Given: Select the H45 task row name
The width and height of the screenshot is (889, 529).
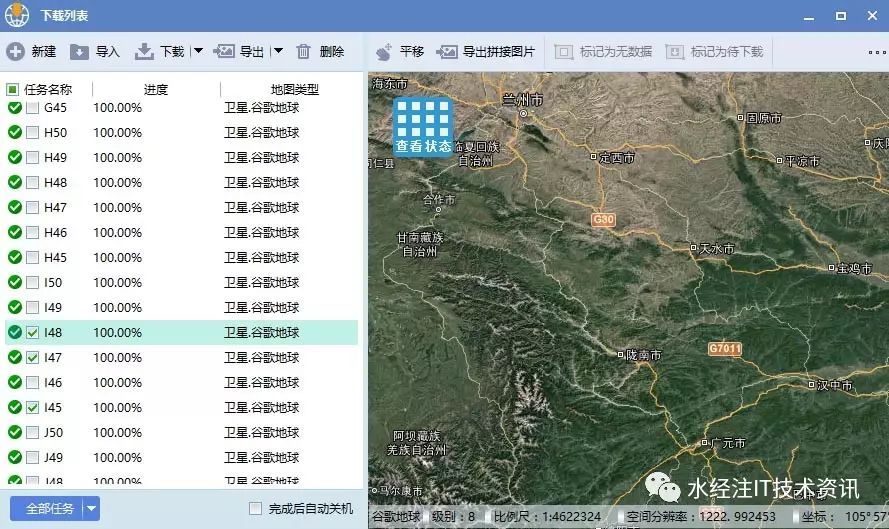Looking at the screenshot, I should pos(56,257).
